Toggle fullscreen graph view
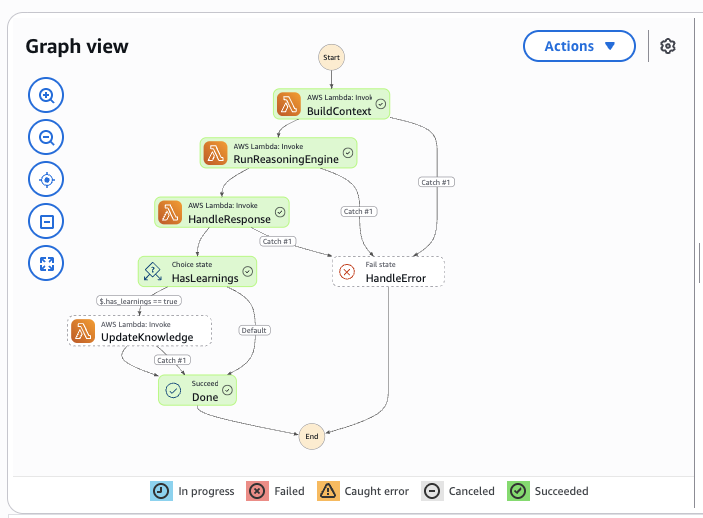 46,264
